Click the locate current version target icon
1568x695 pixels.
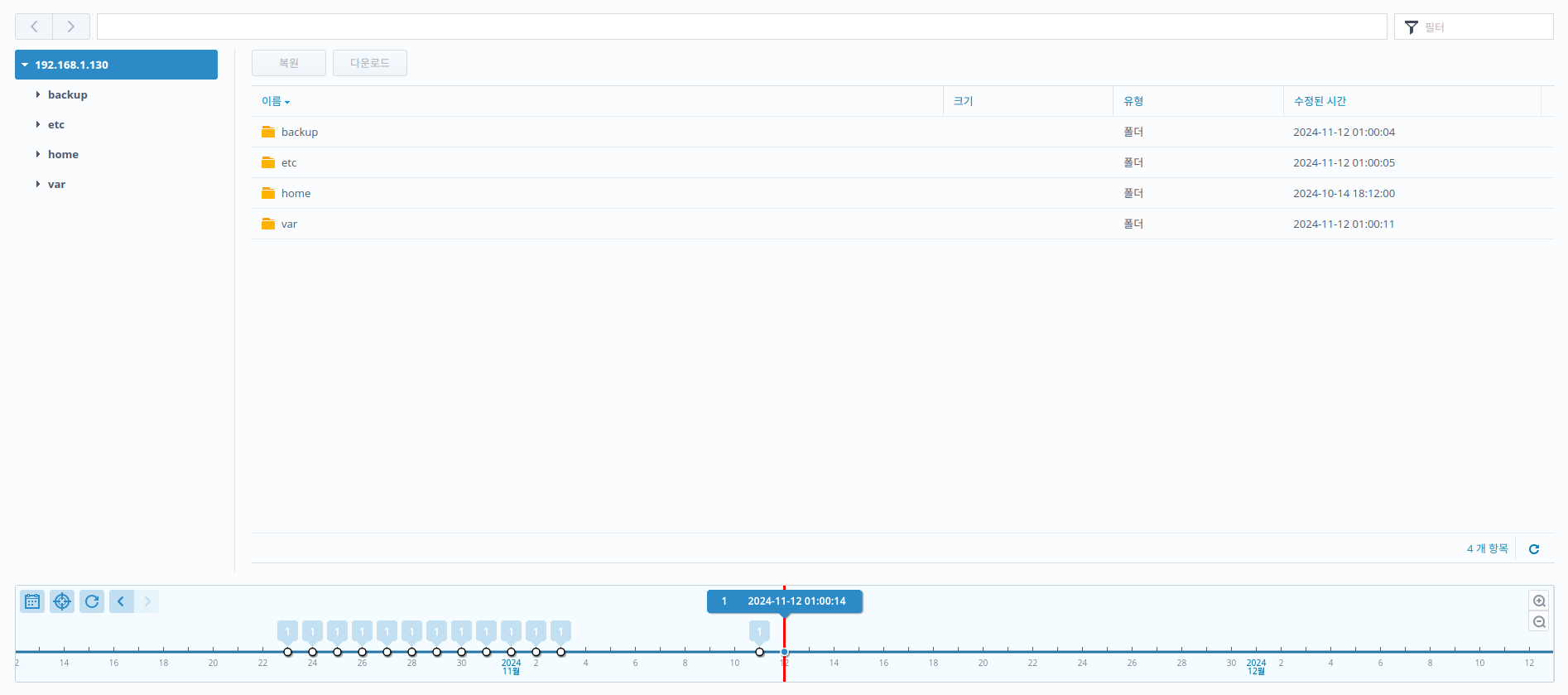(62, 601)
